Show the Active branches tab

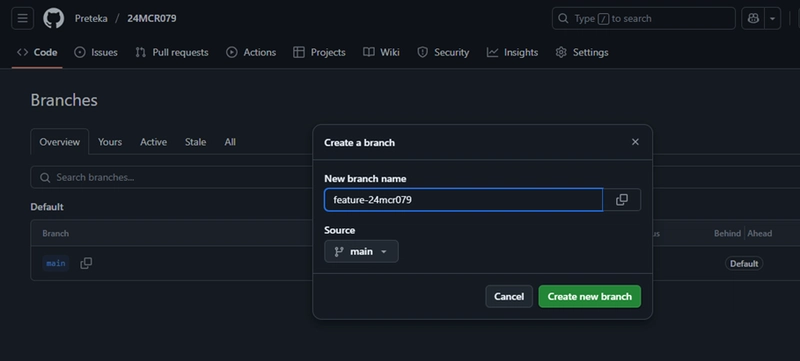click(154, 142)
